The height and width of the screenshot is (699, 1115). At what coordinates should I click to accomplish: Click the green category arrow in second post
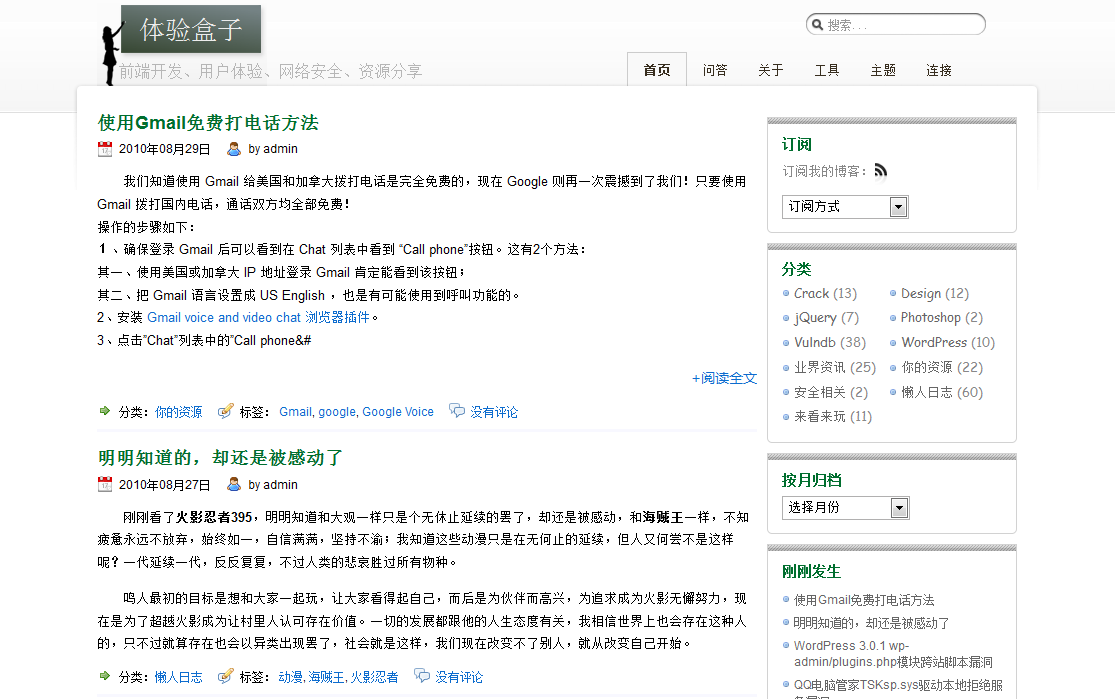tap(105, 676)
